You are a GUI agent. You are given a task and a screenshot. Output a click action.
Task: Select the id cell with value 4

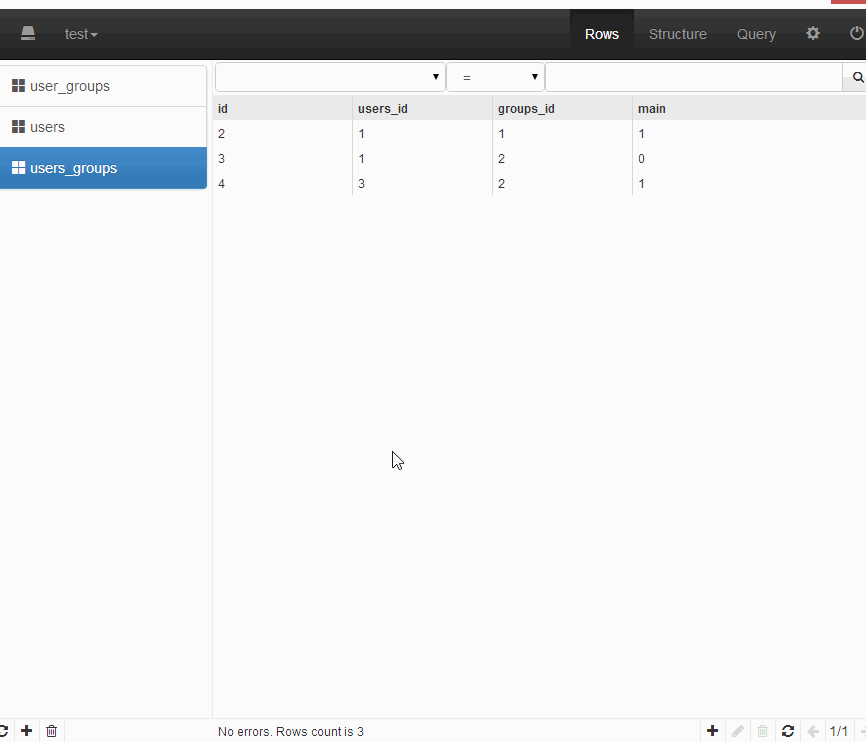pos(221,184)
